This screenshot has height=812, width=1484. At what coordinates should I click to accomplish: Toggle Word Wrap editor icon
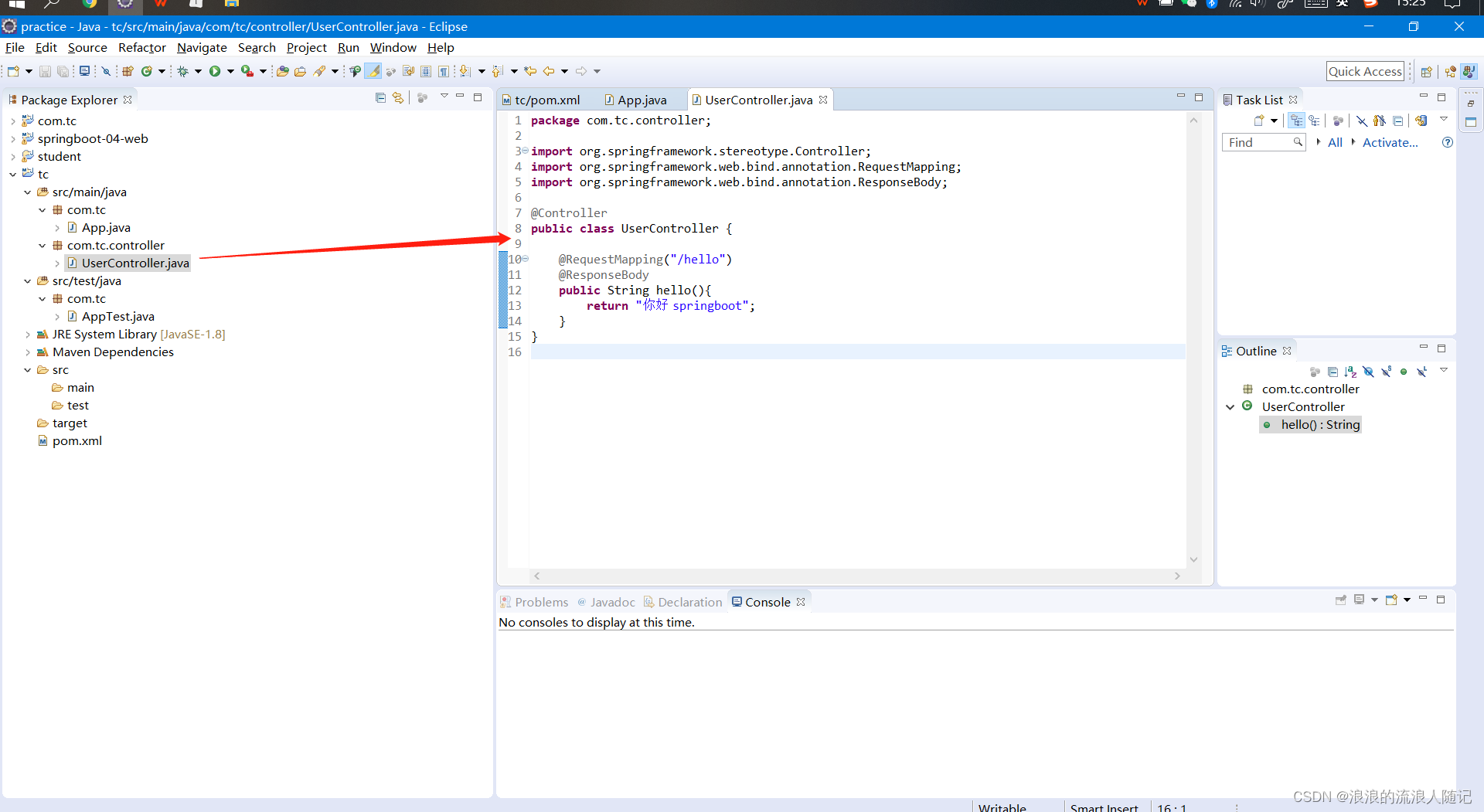408,71
